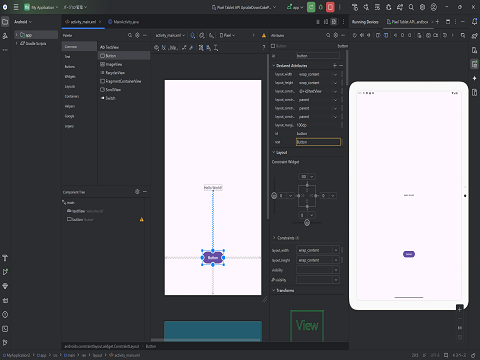Click the horizontal bias slider knob
Screen dimensions: 480x360
tap(307, 223)
